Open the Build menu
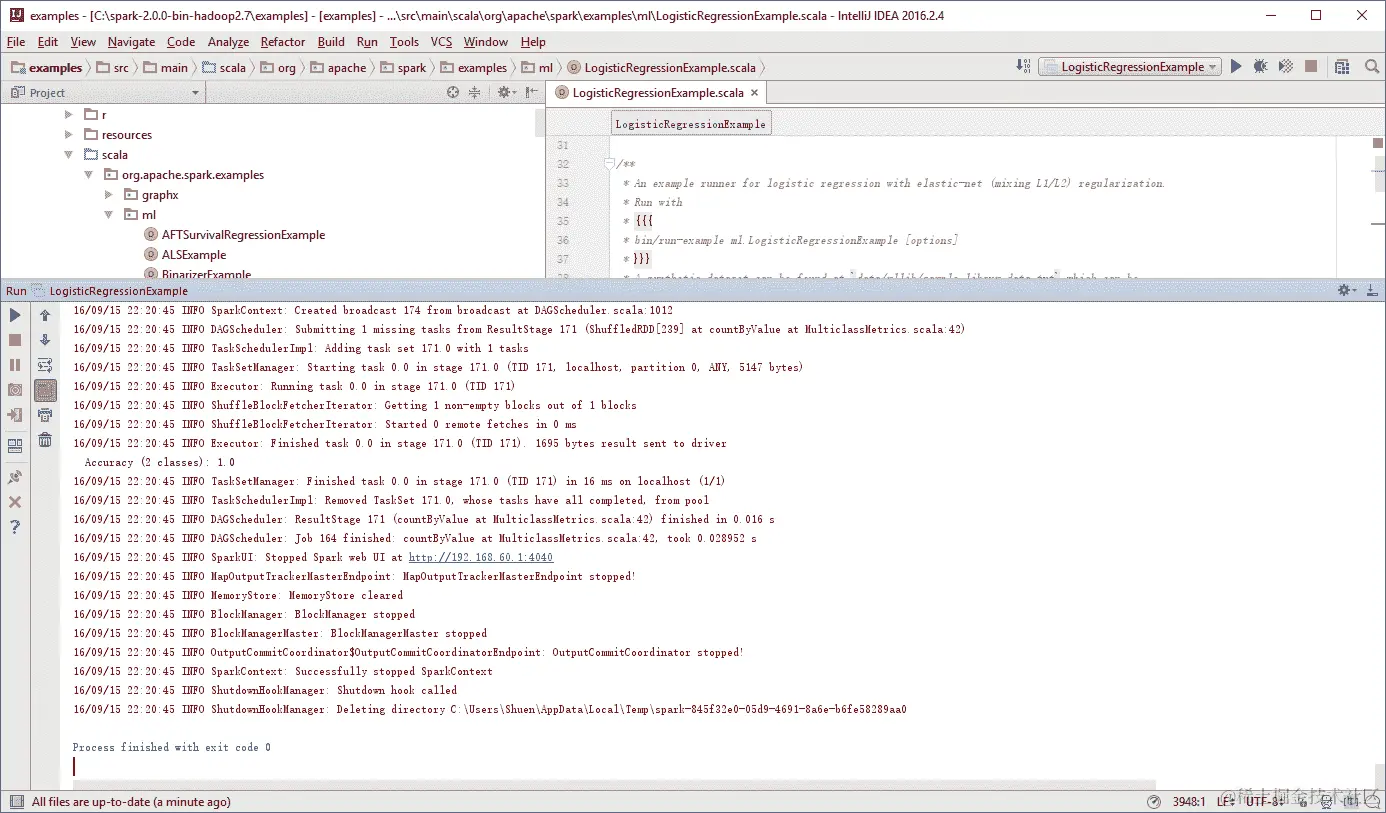The width and height of the screenshot is (1386, 813). [331, 42]
